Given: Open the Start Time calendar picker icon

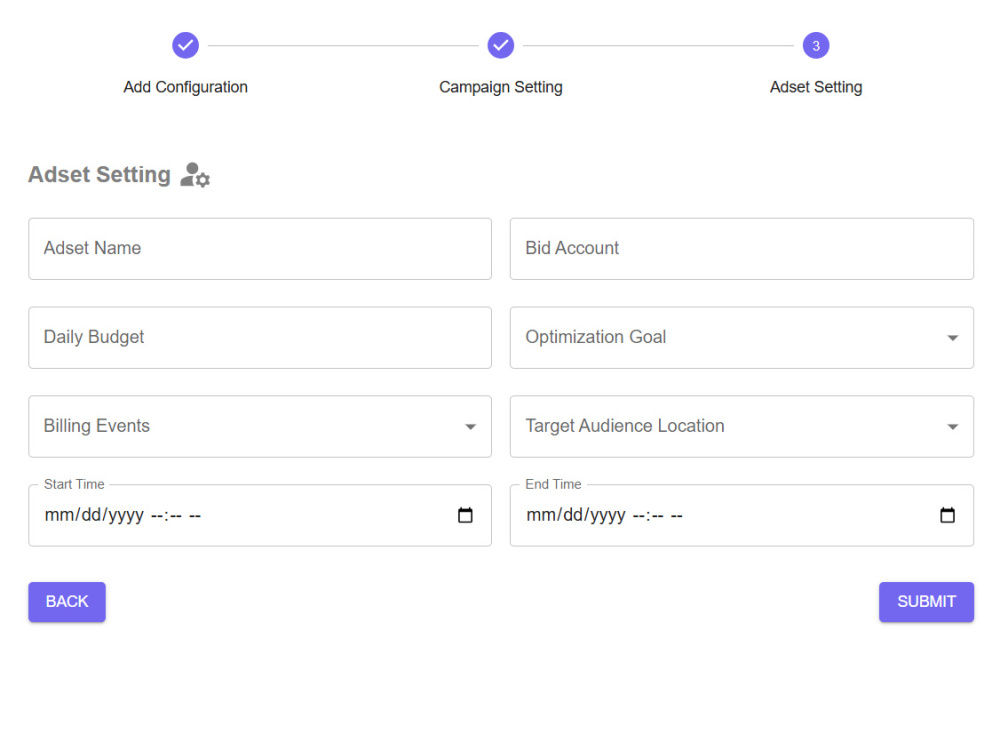Looking at the screenshot, I should [x=465, y=515].
